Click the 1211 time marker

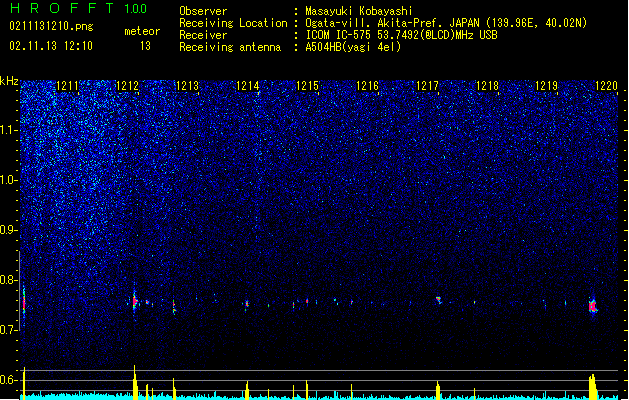pyautogui.click(x=67, y=86)
